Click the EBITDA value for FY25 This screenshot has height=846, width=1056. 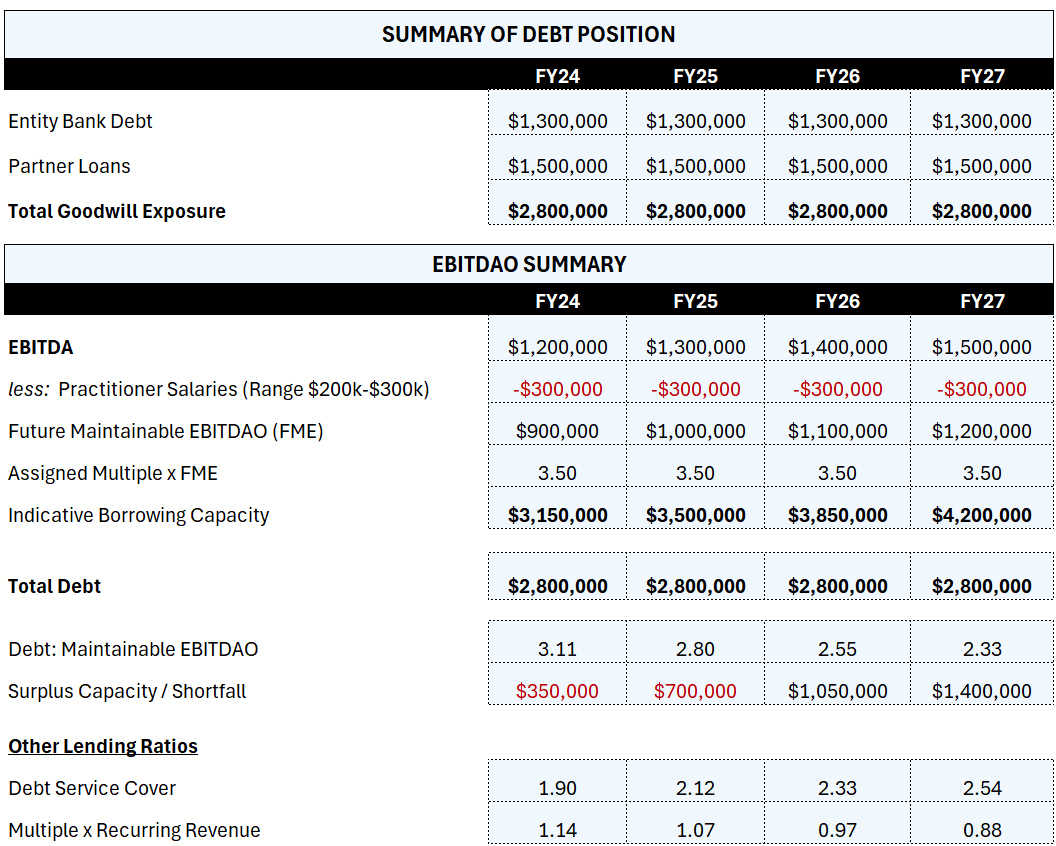(x=695, y=347)
